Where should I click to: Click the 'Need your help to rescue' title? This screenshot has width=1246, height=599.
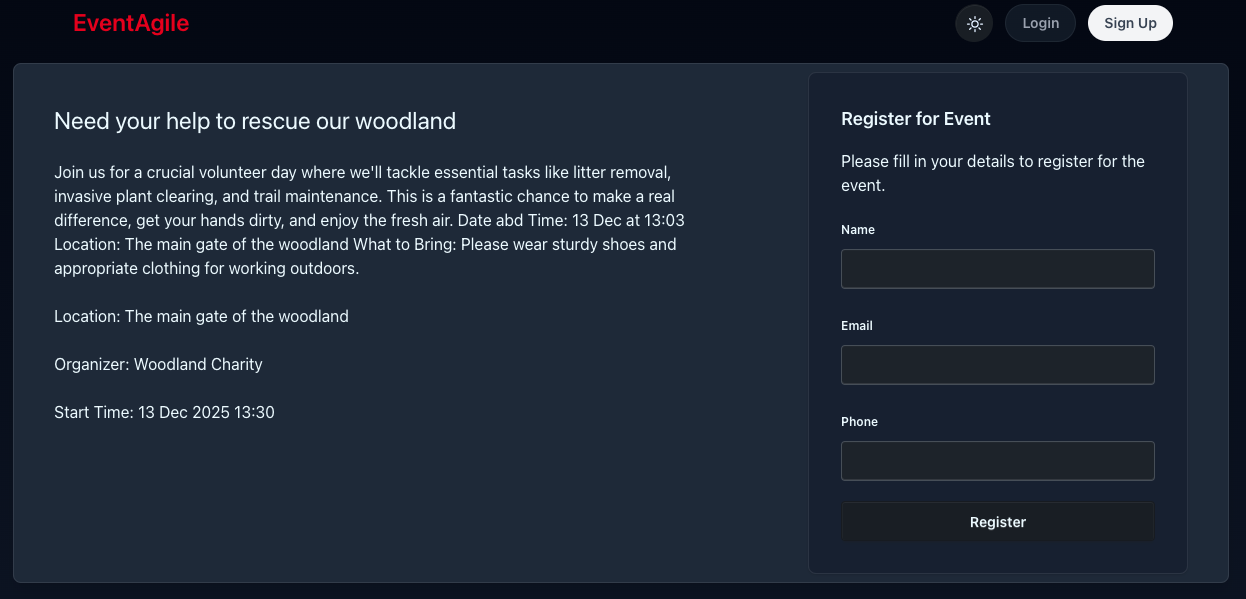click(x=255, y=121)
